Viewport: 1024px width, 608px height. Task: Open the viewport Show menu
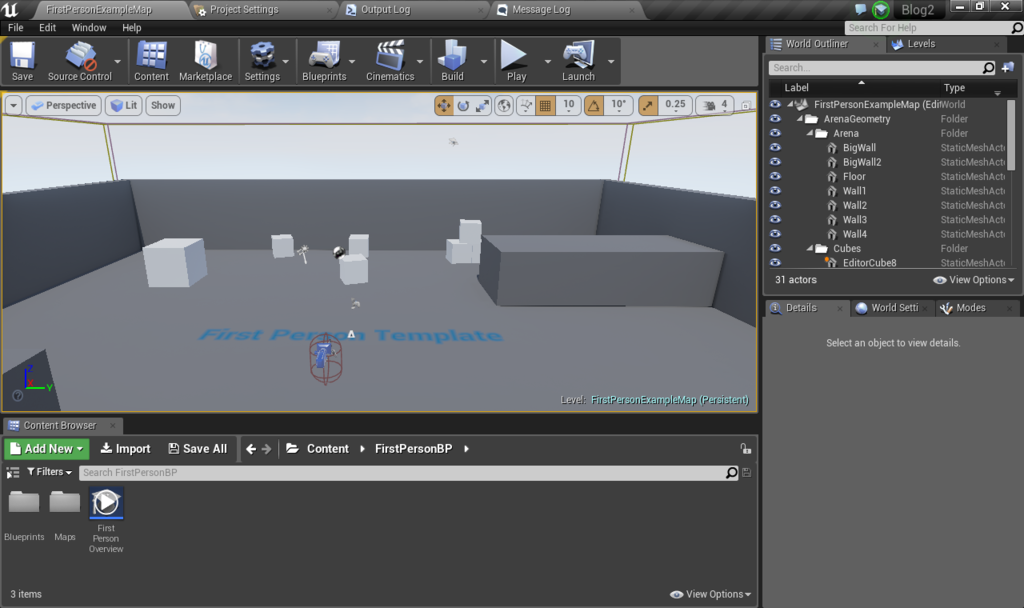163,105
